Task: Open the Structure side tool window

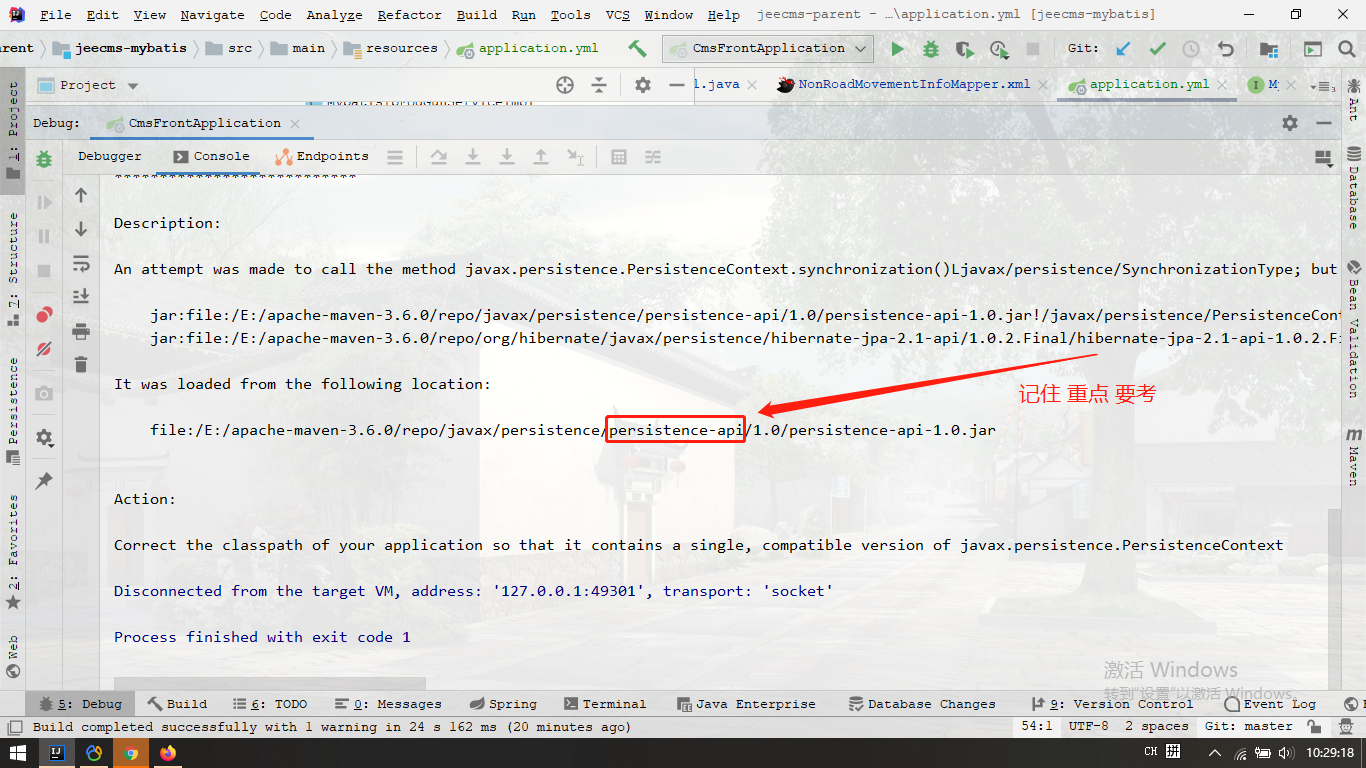Action: (13, 270)
